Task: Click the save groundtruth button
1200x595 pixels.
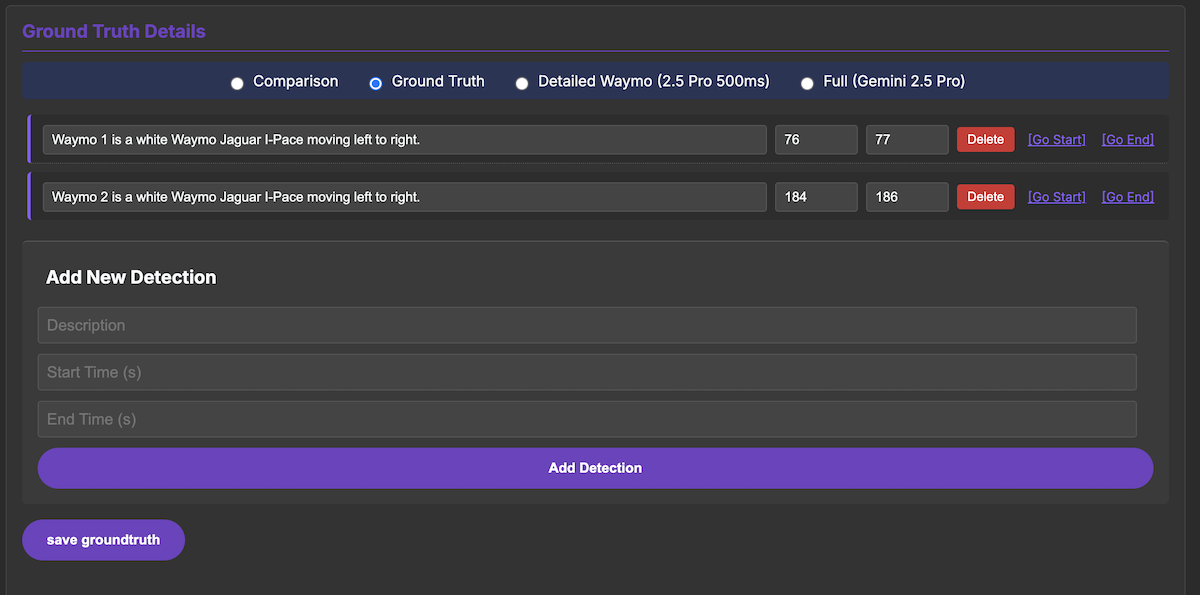Action: coord(103,540)
